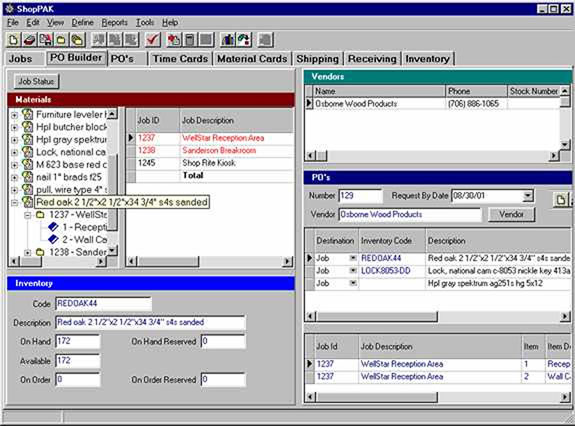Viewport: 575px width, 426px height.
Task: Switch to the Shipping tab
Action: (x=318, y=59)
